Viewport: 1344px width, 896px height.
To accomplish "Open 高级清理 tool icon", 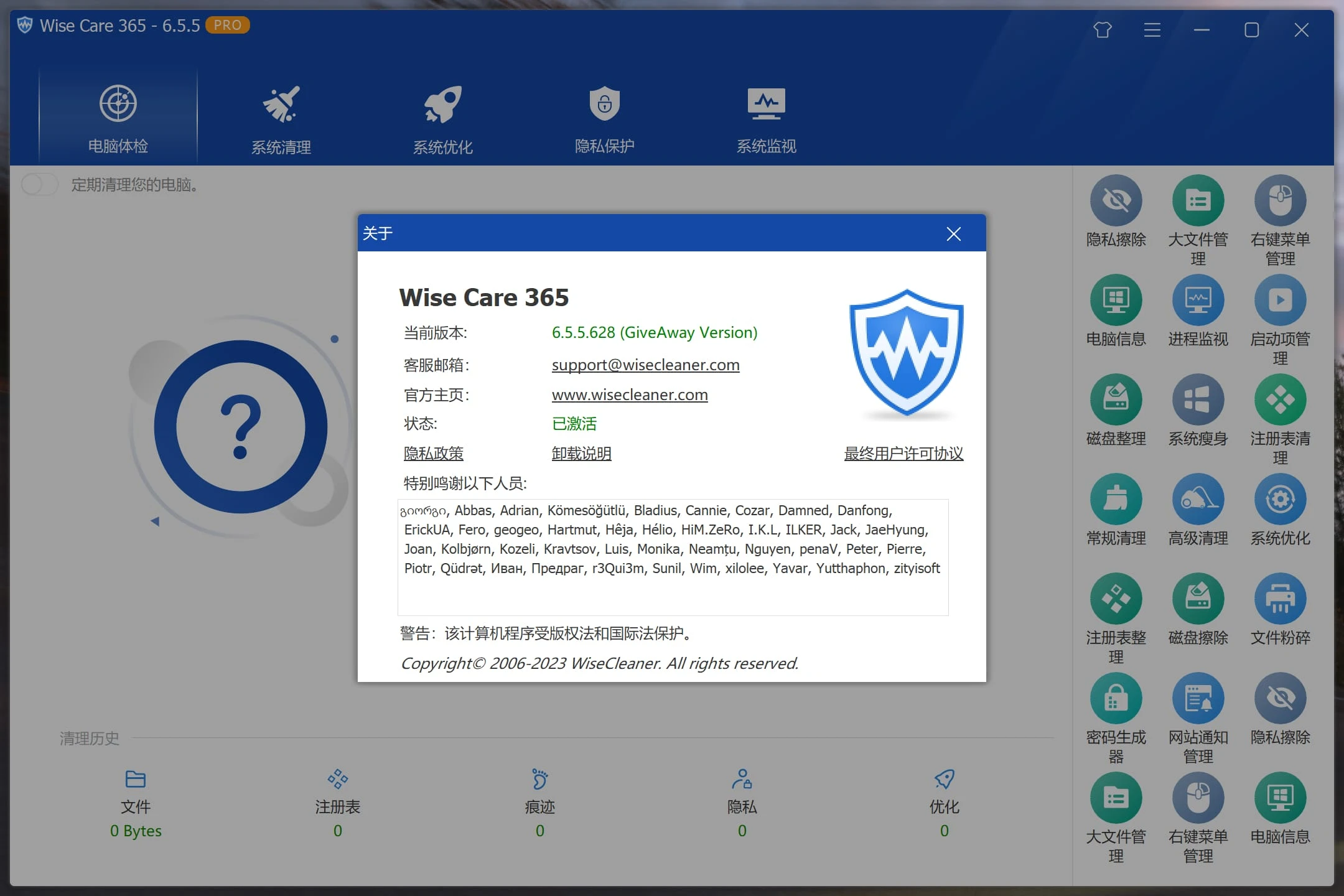I will point(1198,499).
